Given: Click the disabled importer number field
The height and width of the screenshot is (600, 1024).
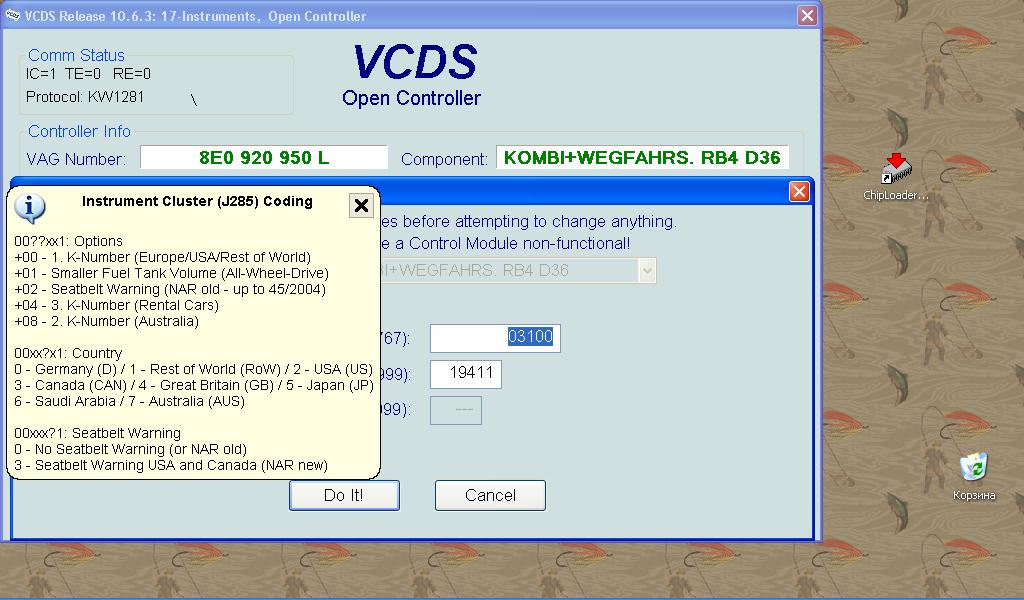Looking at the screenshot, I should pyautogui.click(x=456, y=410).
